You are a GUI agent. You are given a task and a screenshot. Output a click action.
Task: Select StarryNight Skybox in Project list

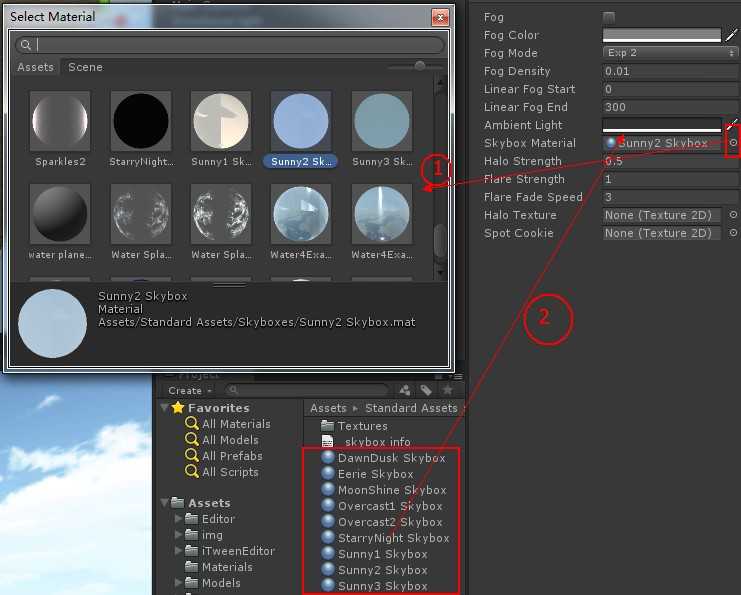point(385,538)
